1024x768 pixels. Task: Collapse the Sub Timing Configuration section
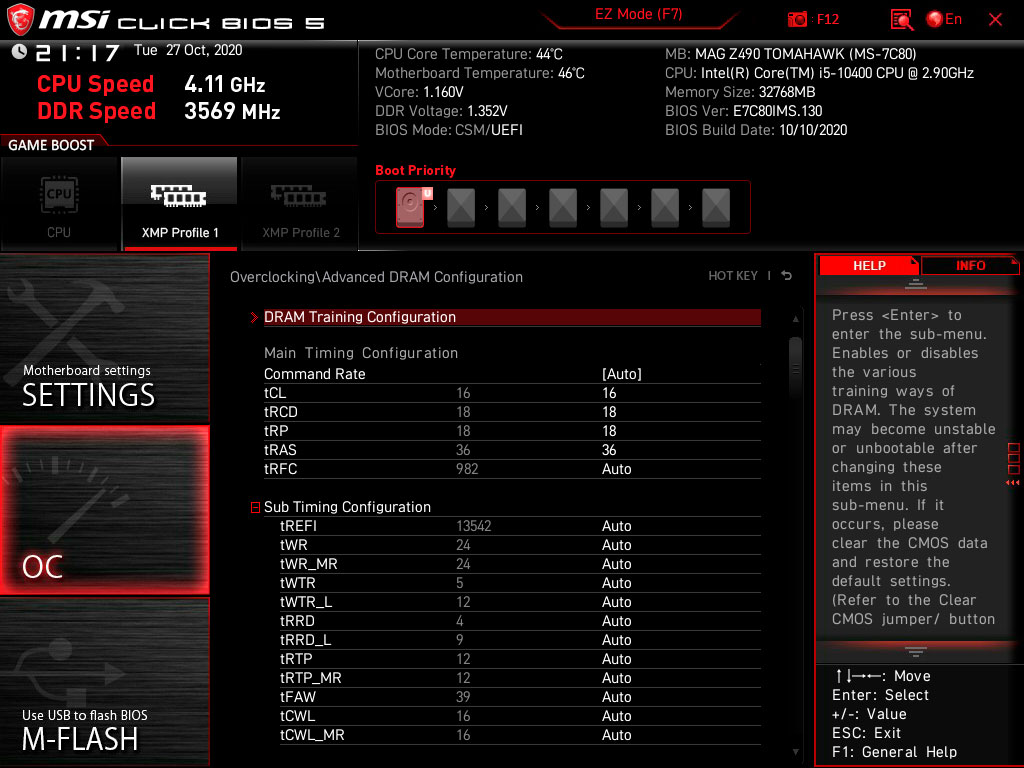pos(255,507)
